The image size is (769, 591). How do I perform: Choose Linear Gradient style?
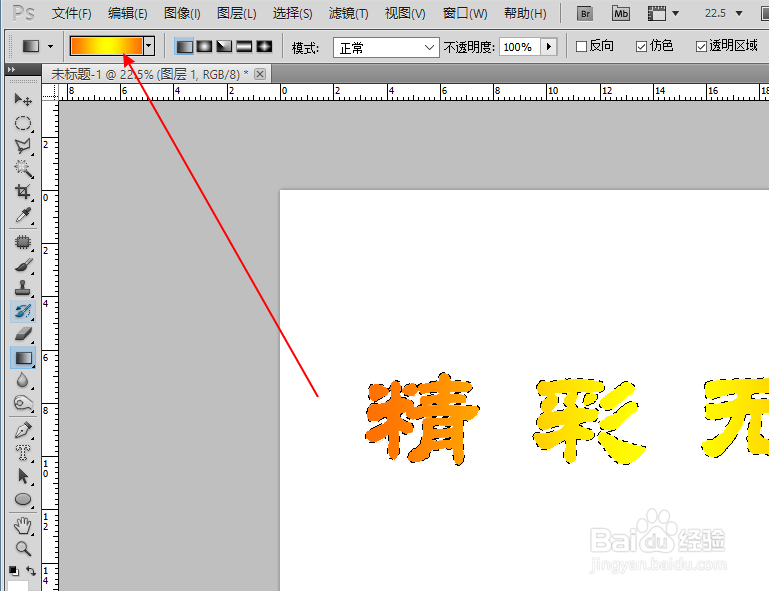(184, 47)
